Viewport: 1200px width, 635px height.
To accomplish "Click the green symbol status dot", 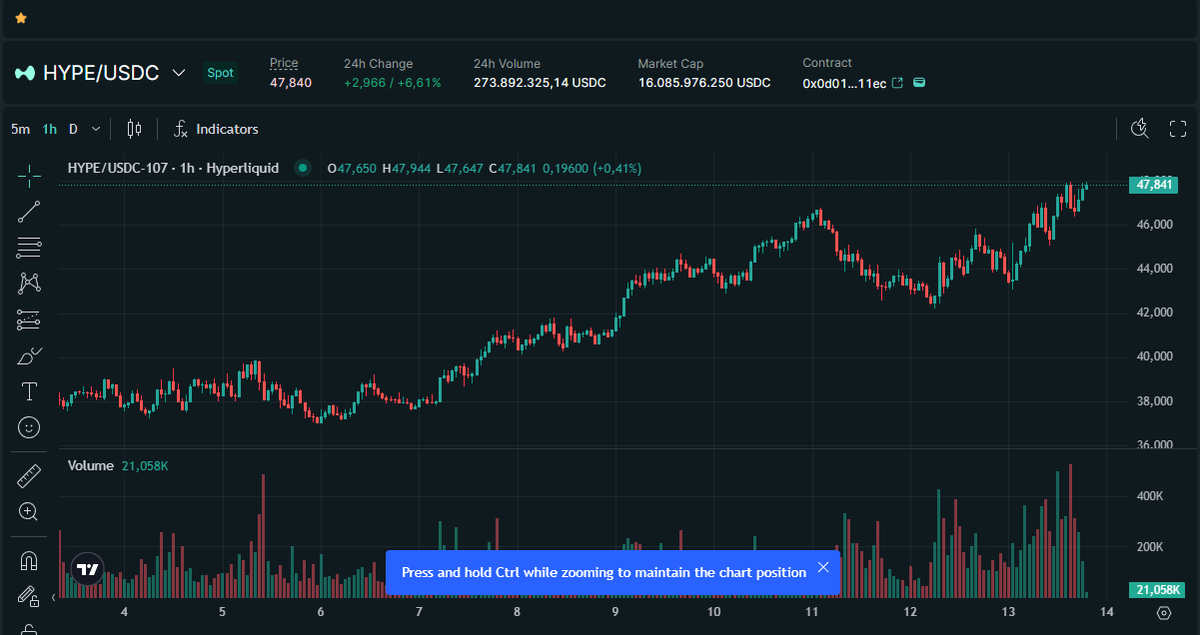I will click(302, 168).
